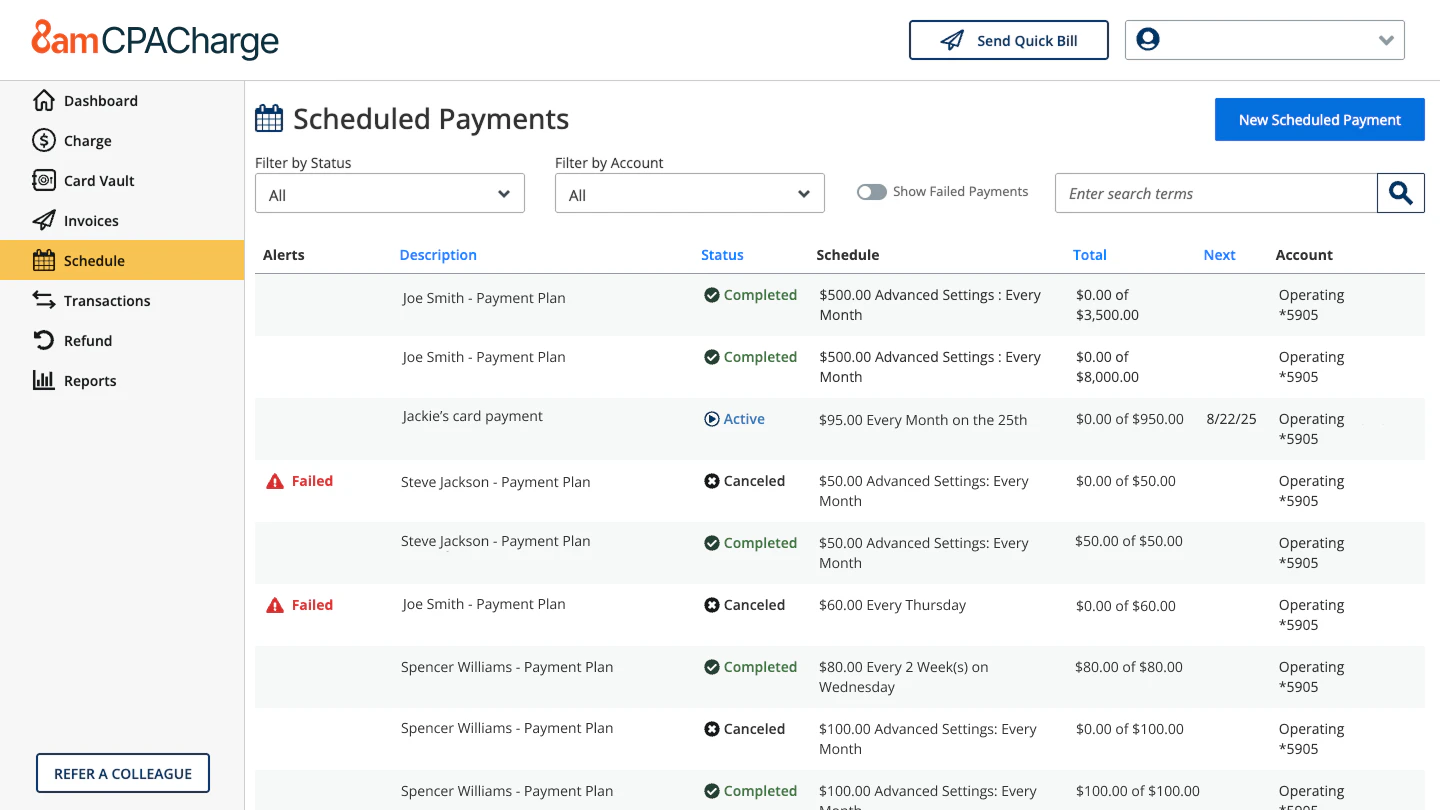Expand the account dropdown in the top-right corner
The image size is (1440, 810).
pos(1386,40)
